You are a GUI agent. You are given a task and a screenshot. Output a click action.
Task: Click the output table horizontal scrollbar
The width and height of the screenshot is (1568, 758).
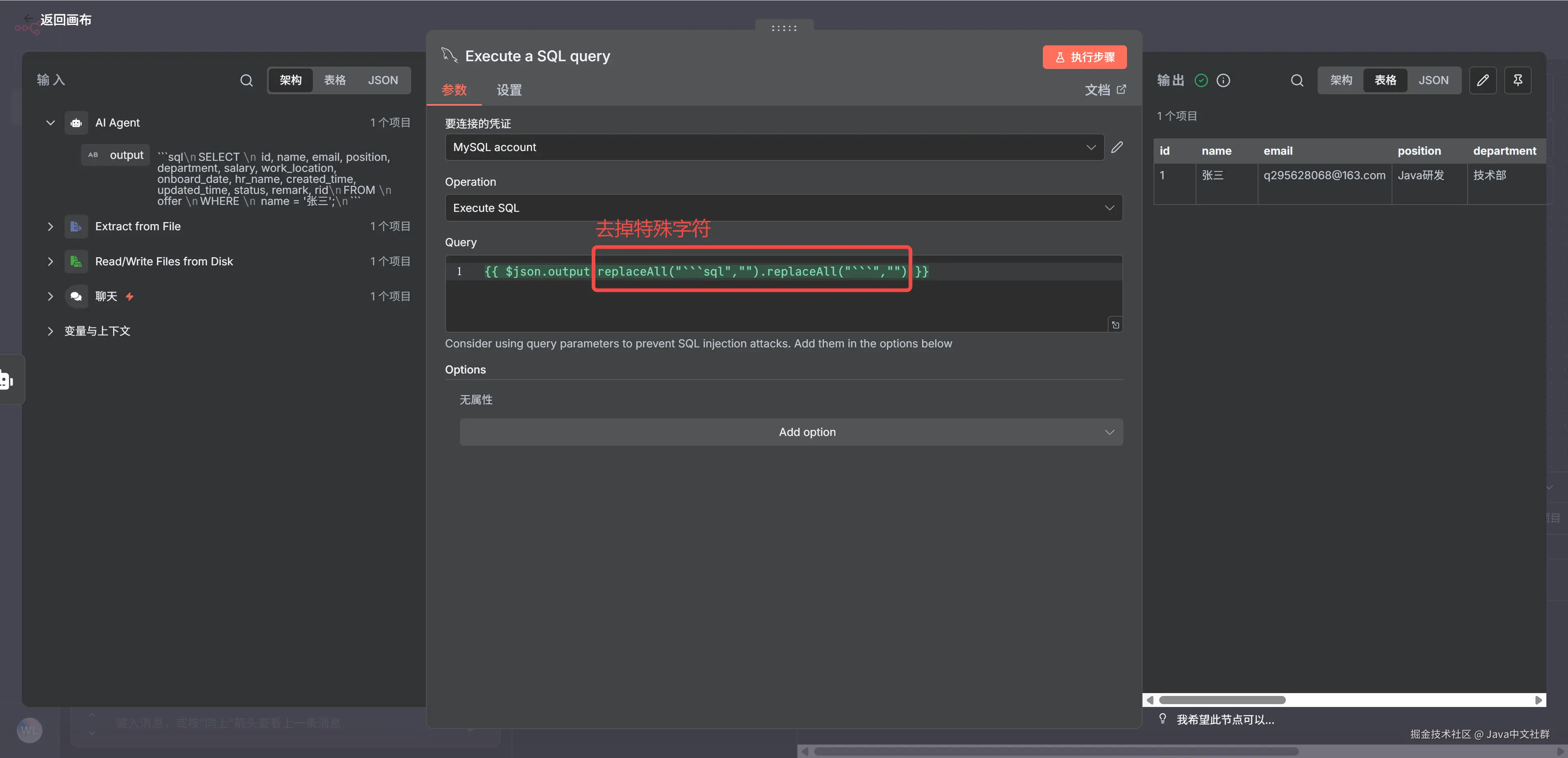coord(1222,700)
